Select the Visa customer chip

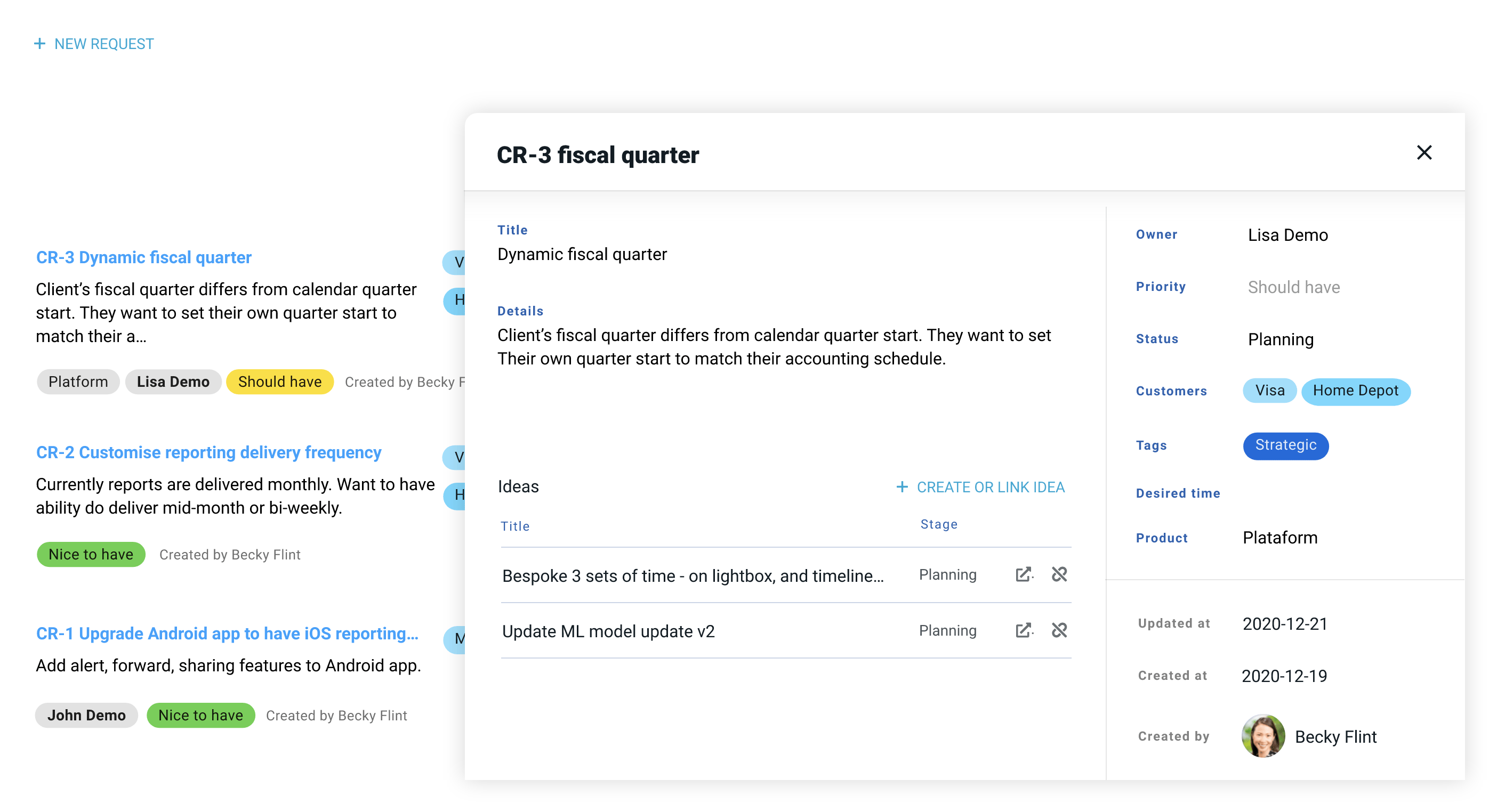[x=1269, y=391]
